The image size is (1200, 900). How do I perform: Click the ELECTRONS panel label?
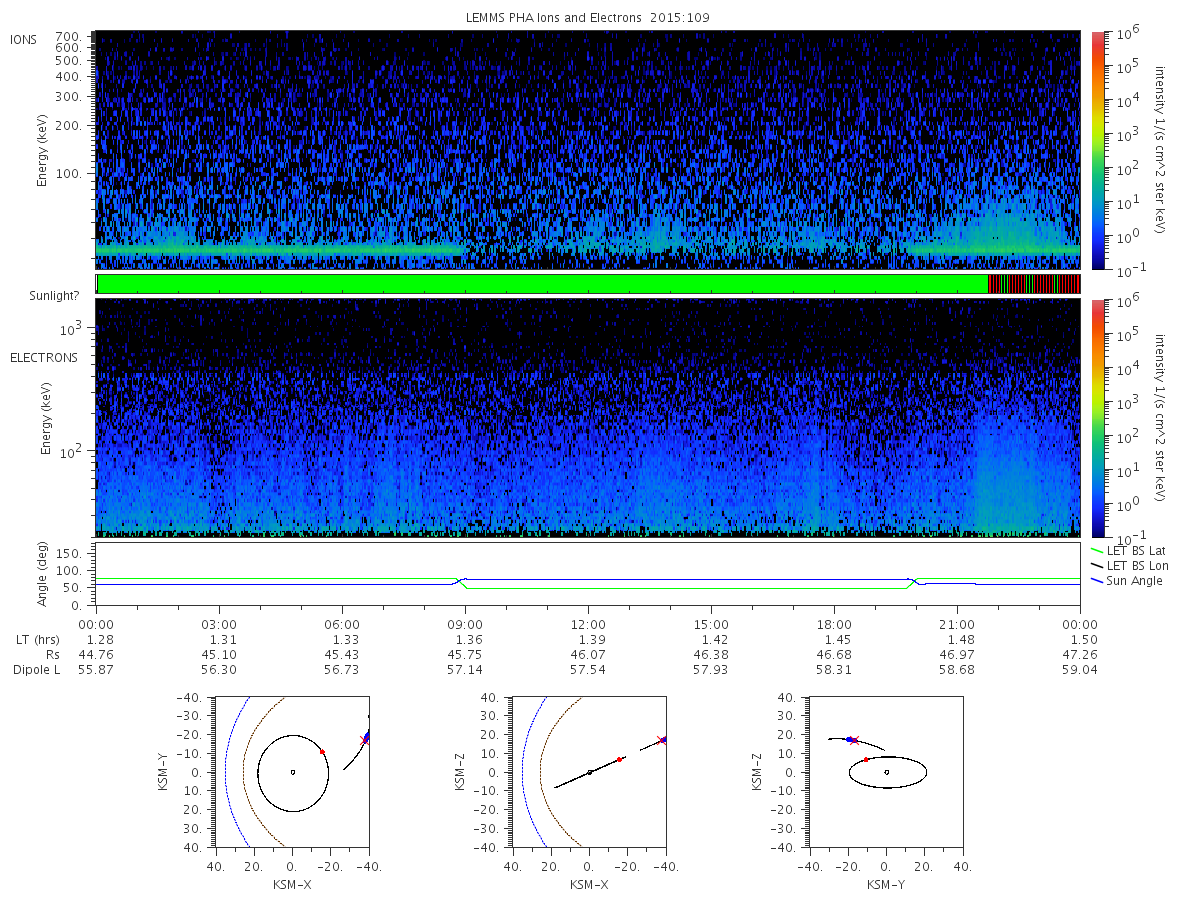coord(43,357)
